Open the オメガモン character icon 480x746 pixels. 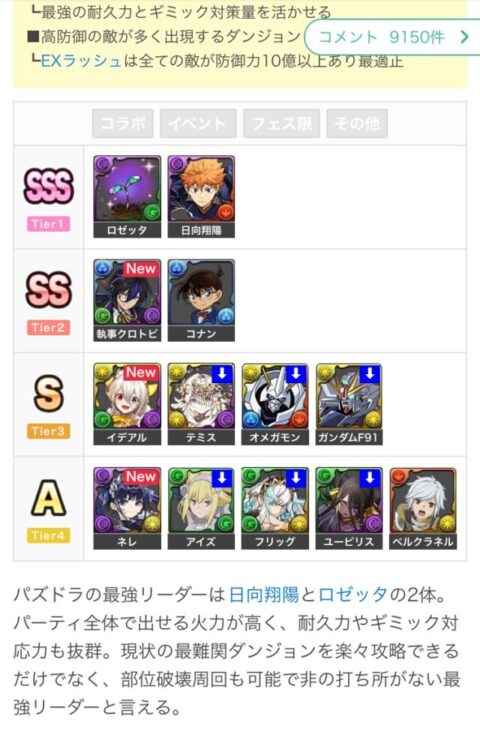(x=275, y=404)
